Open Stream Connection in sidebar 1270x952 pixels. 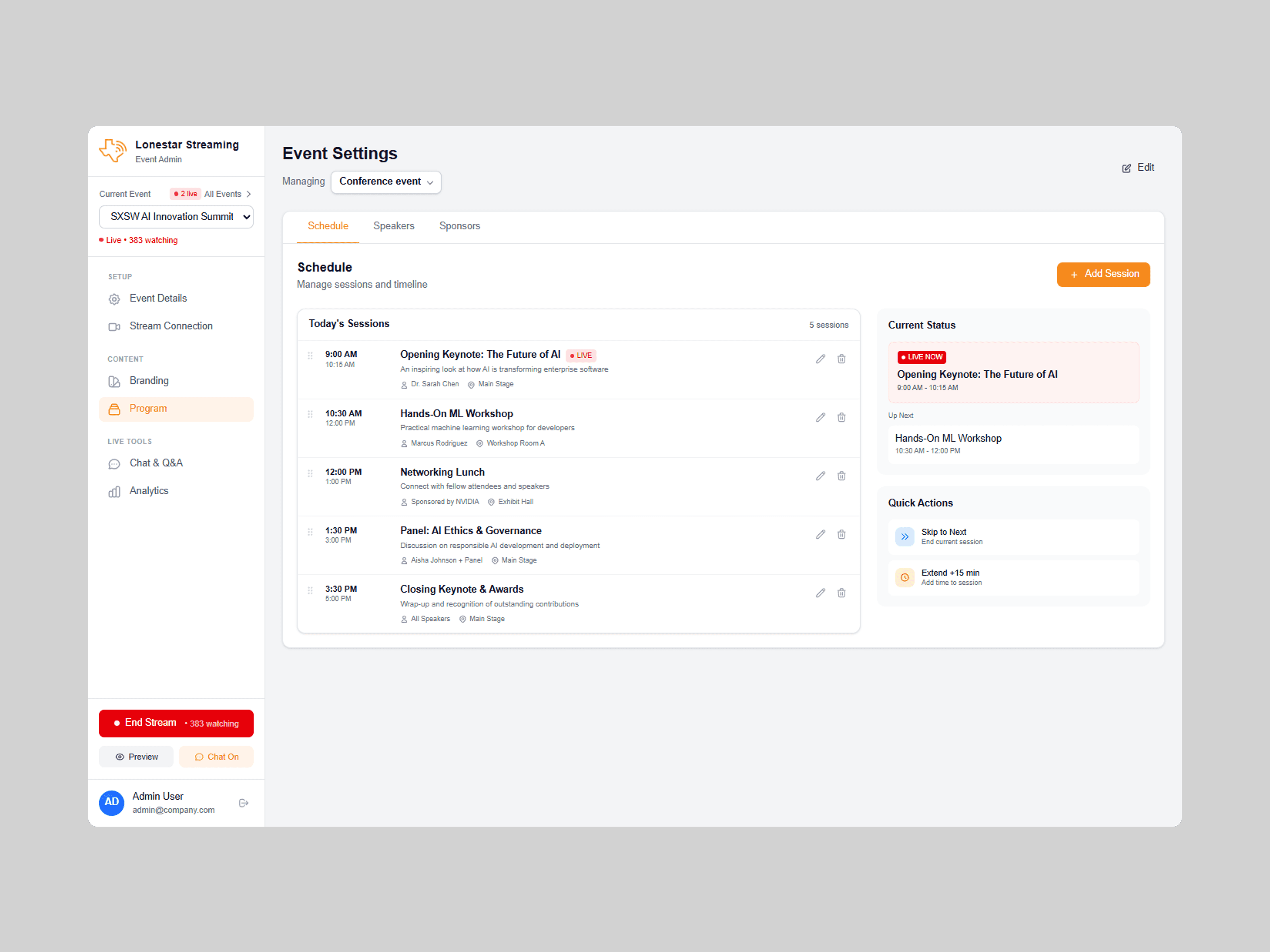(x=171, y=326)
